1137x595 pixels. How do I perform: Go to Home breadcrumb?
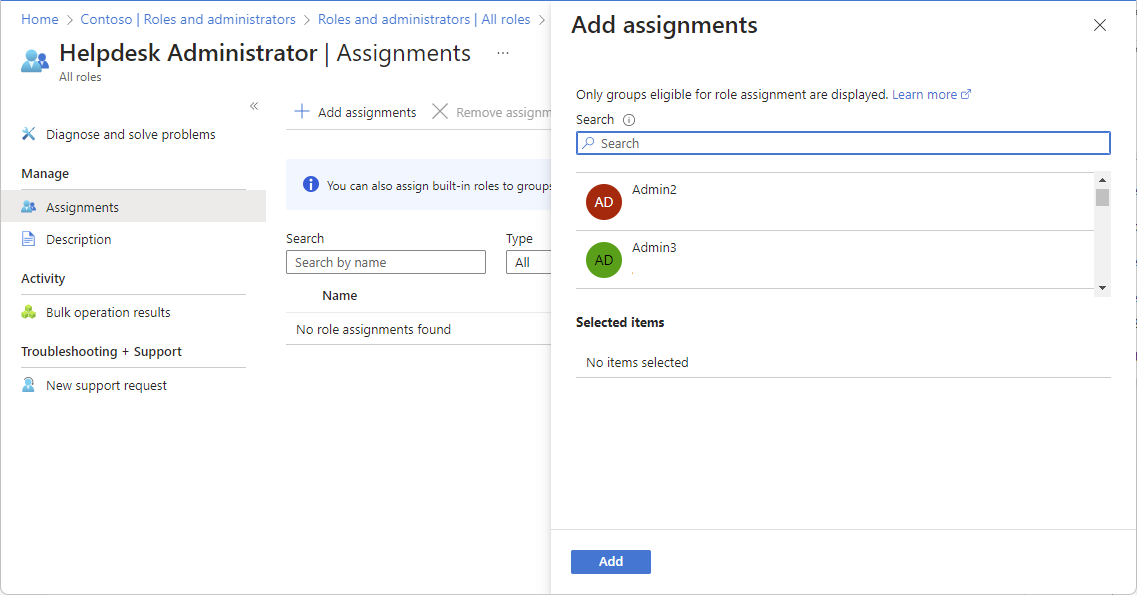40,19
